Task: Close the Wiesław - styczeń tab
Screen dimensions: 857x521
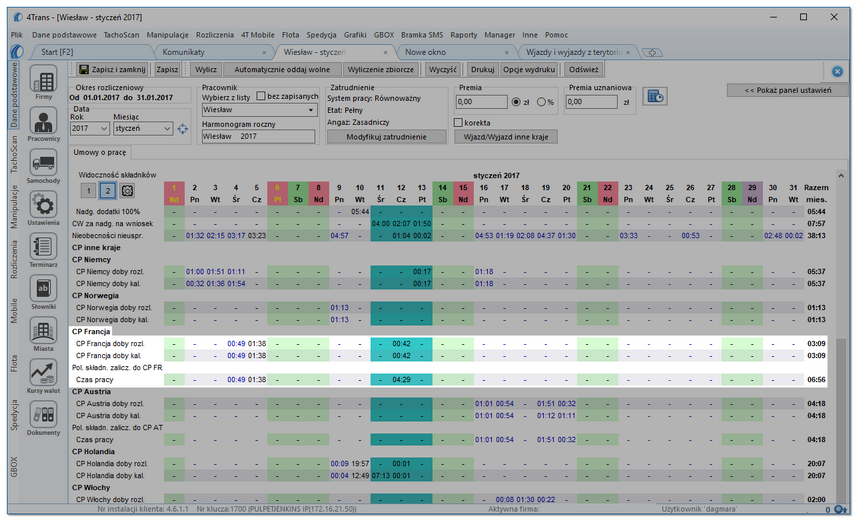Action: coord(385,52)
